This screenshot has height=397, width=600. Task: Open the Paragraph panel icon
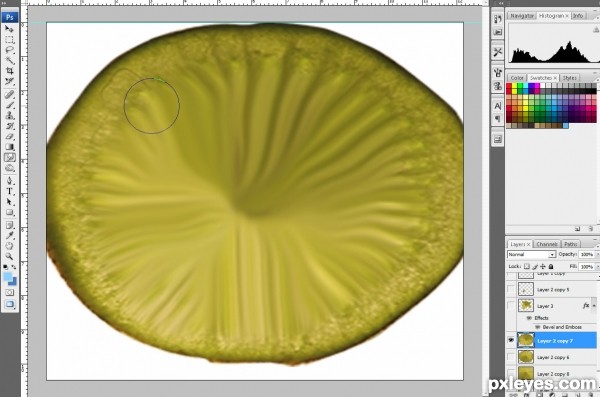click(x=497, y=119)
